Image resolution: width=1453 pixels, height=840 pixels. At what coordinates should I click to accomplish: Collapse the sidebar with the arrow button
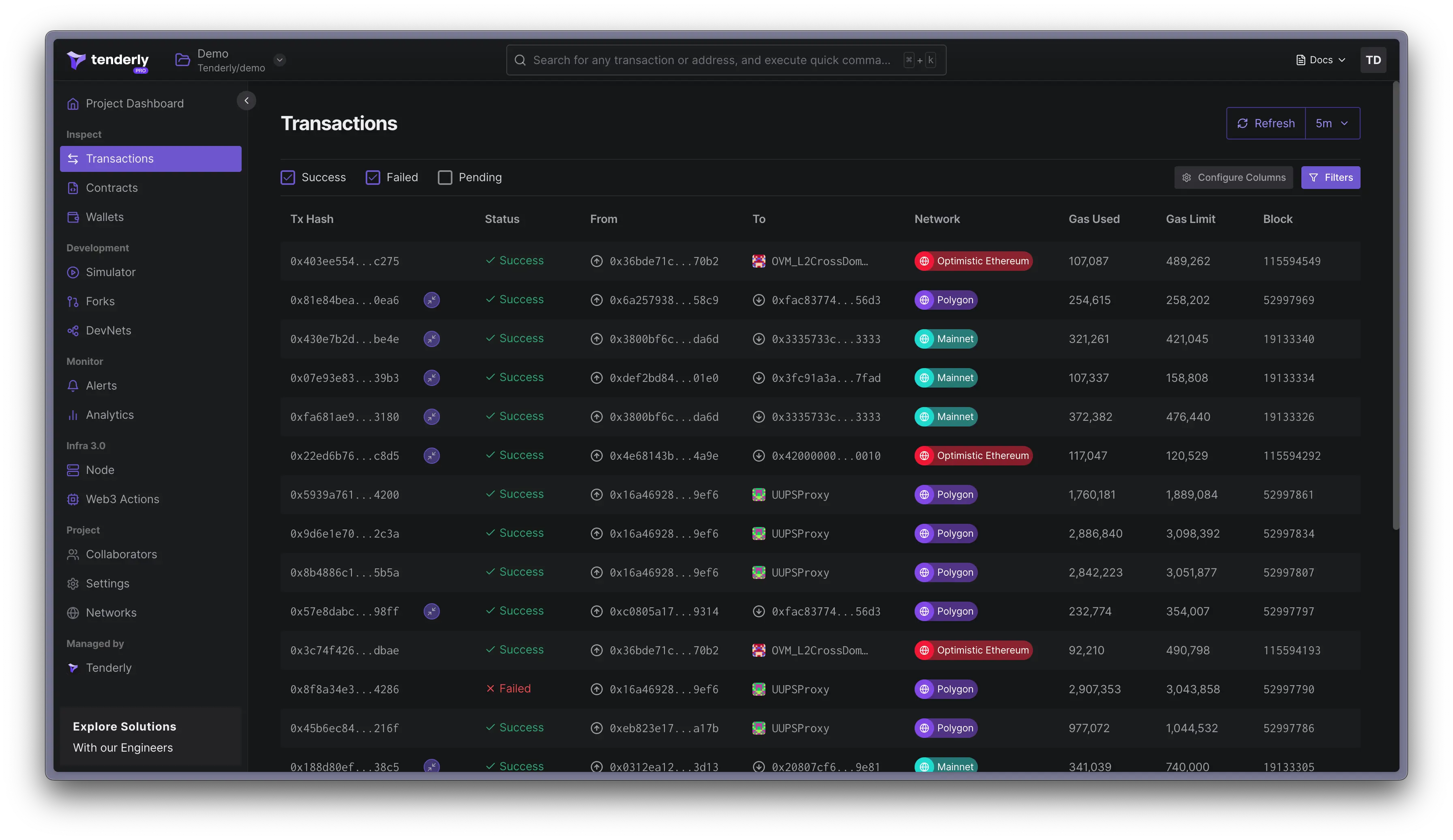click(x=246, y=100)
